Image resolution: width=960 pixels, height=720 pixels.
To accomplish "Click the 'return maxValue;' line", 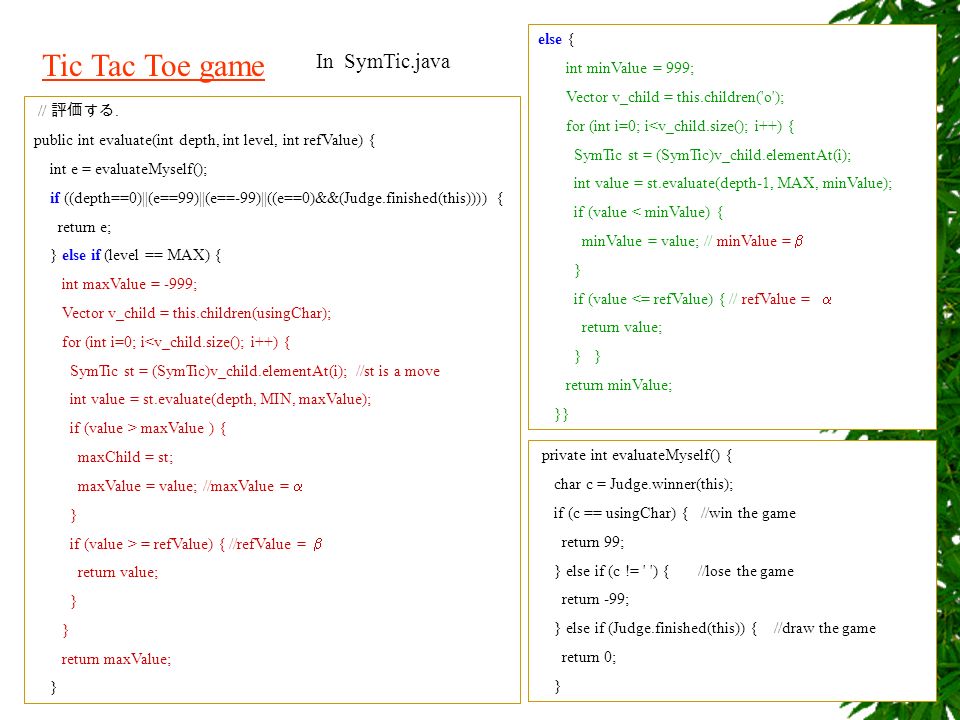I will (116, 659).
